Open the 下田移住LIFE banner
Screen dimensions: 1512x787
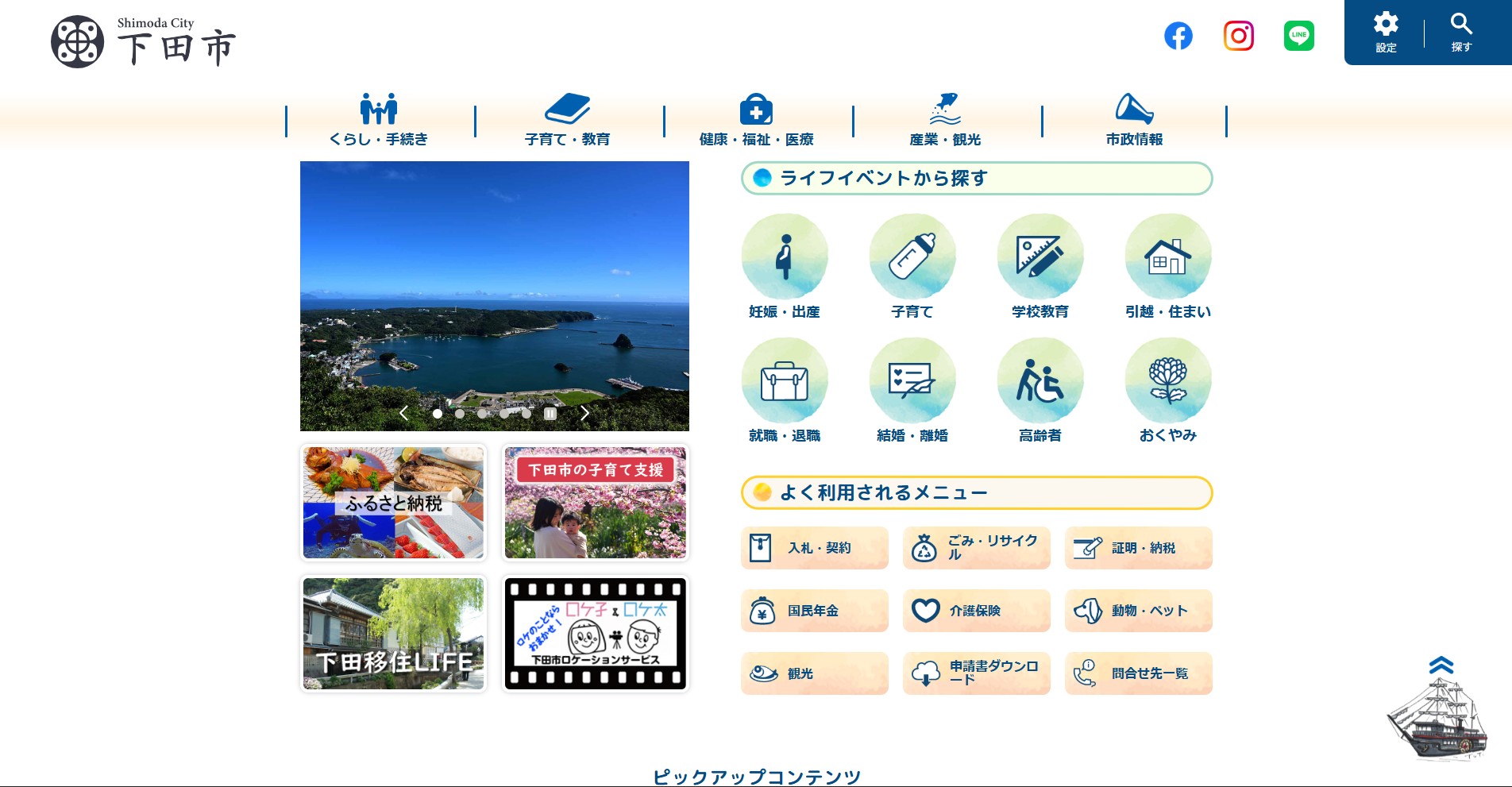(x=393, y=634)
